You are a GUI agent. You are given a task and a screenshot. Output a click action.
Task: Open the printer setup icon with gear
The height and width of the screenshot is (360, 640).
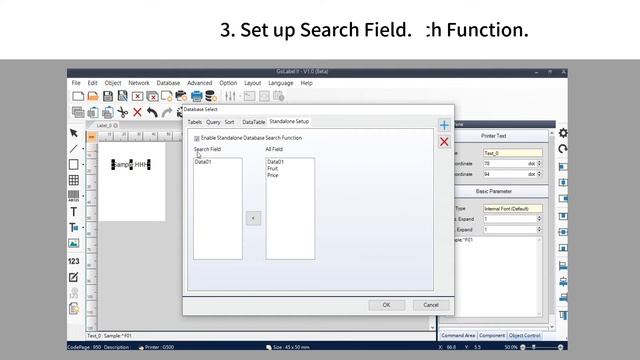click(x=181, y=96)
